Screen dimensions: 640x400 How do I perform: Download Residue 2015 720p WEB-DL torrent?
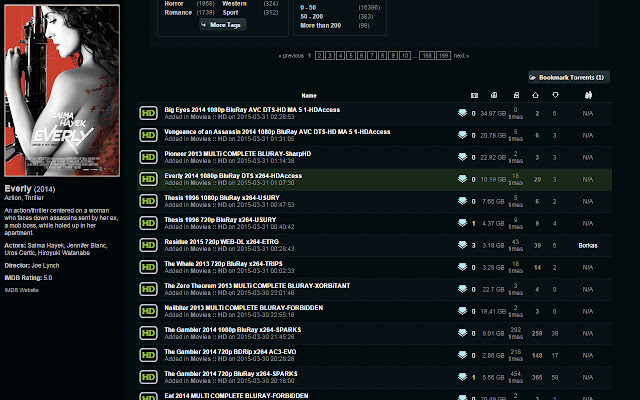(x=462, y=245)
